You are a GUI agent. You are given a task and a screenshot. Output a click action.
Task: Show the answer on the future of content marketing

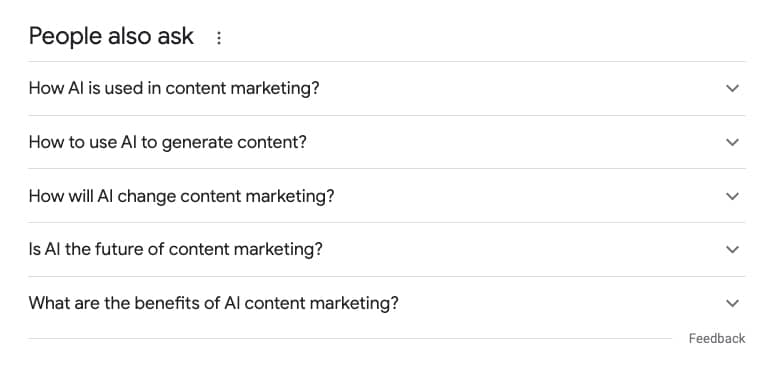point(387,249)
